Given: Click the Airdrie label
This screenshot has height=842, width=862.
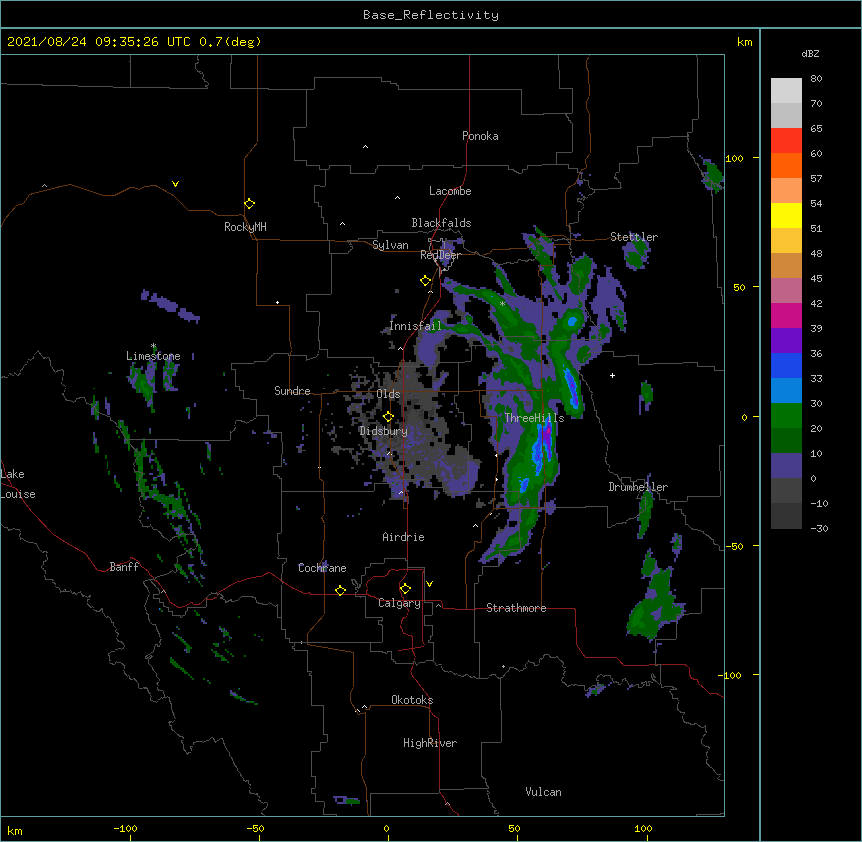Looking at the screenshot, I should point(403,537).
